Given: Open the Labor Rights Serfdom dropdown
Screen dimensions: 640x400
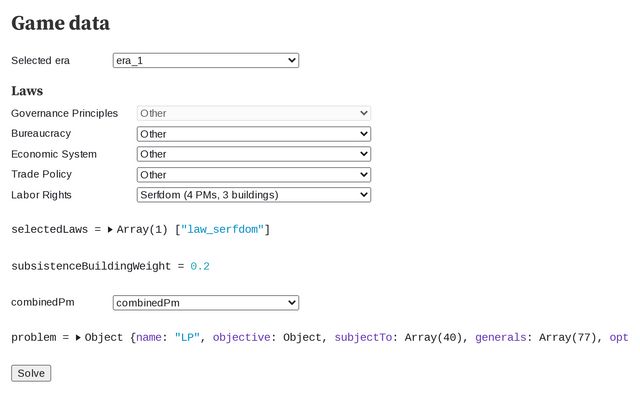Looking at the screenshot, I should (253, 194).
